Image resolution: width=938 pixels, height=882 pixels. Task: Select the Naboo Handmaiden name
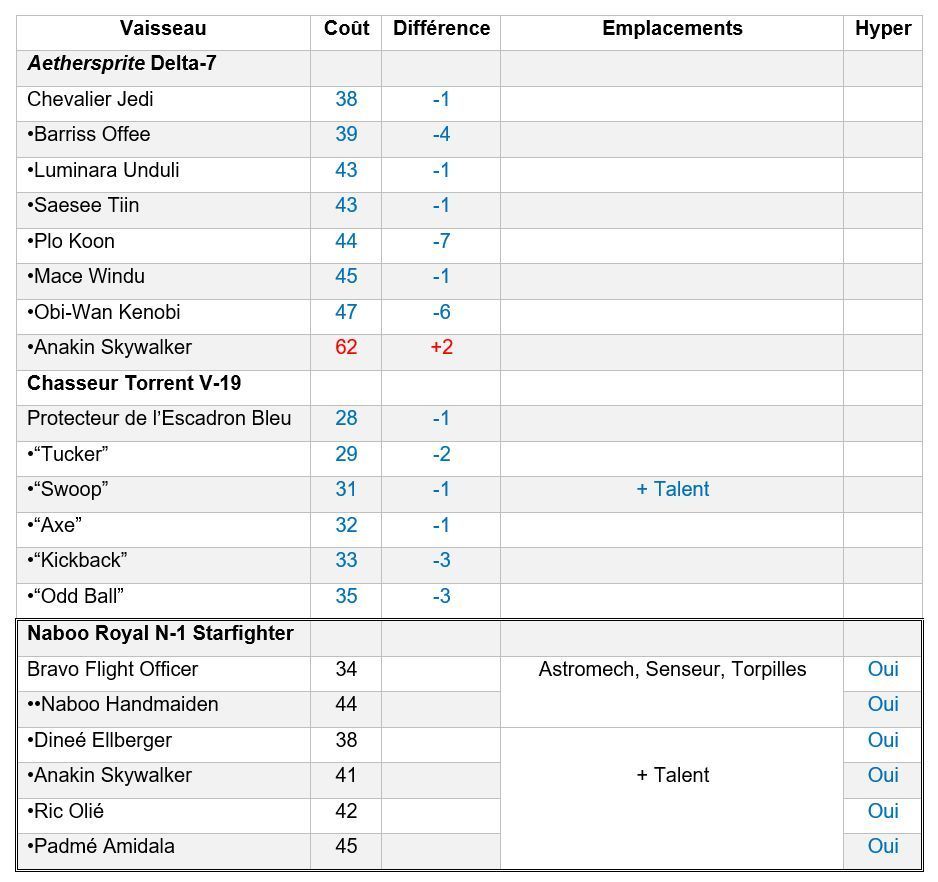[123, 704]
